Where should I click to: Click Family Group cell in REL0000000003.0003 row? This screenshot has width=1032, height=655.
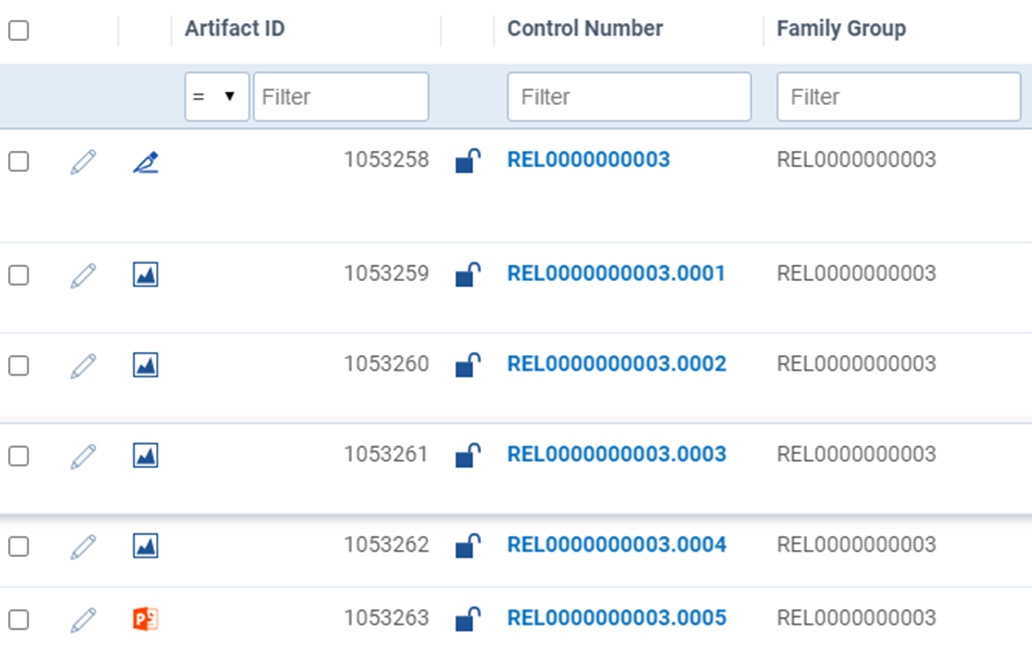pyautogui.click(x=856, y=454)
